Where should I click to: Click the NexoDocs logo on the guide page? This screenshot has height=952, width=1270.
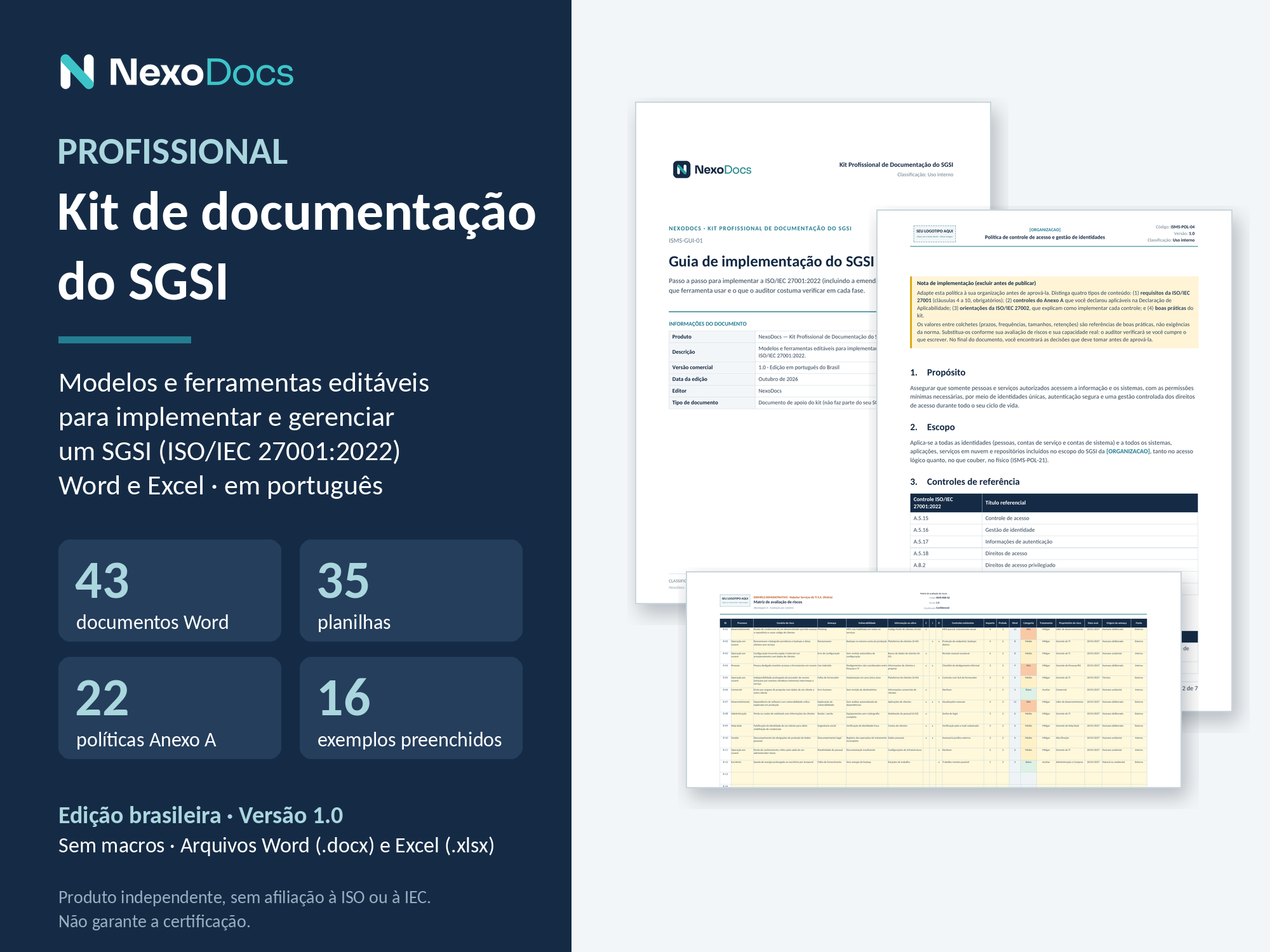712,169
